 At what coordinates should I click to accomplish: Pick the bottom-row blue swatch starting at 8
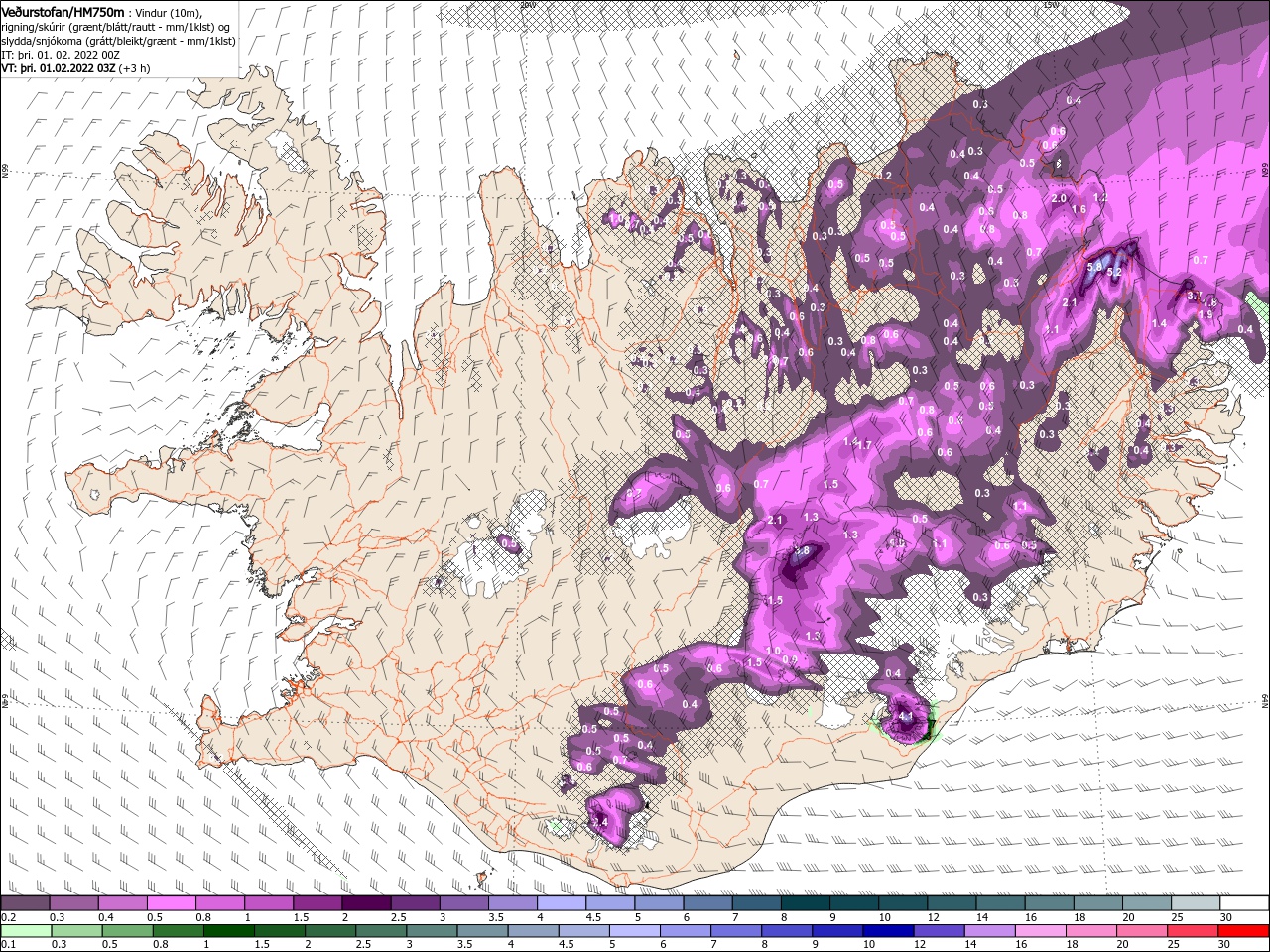pos(786,931)
